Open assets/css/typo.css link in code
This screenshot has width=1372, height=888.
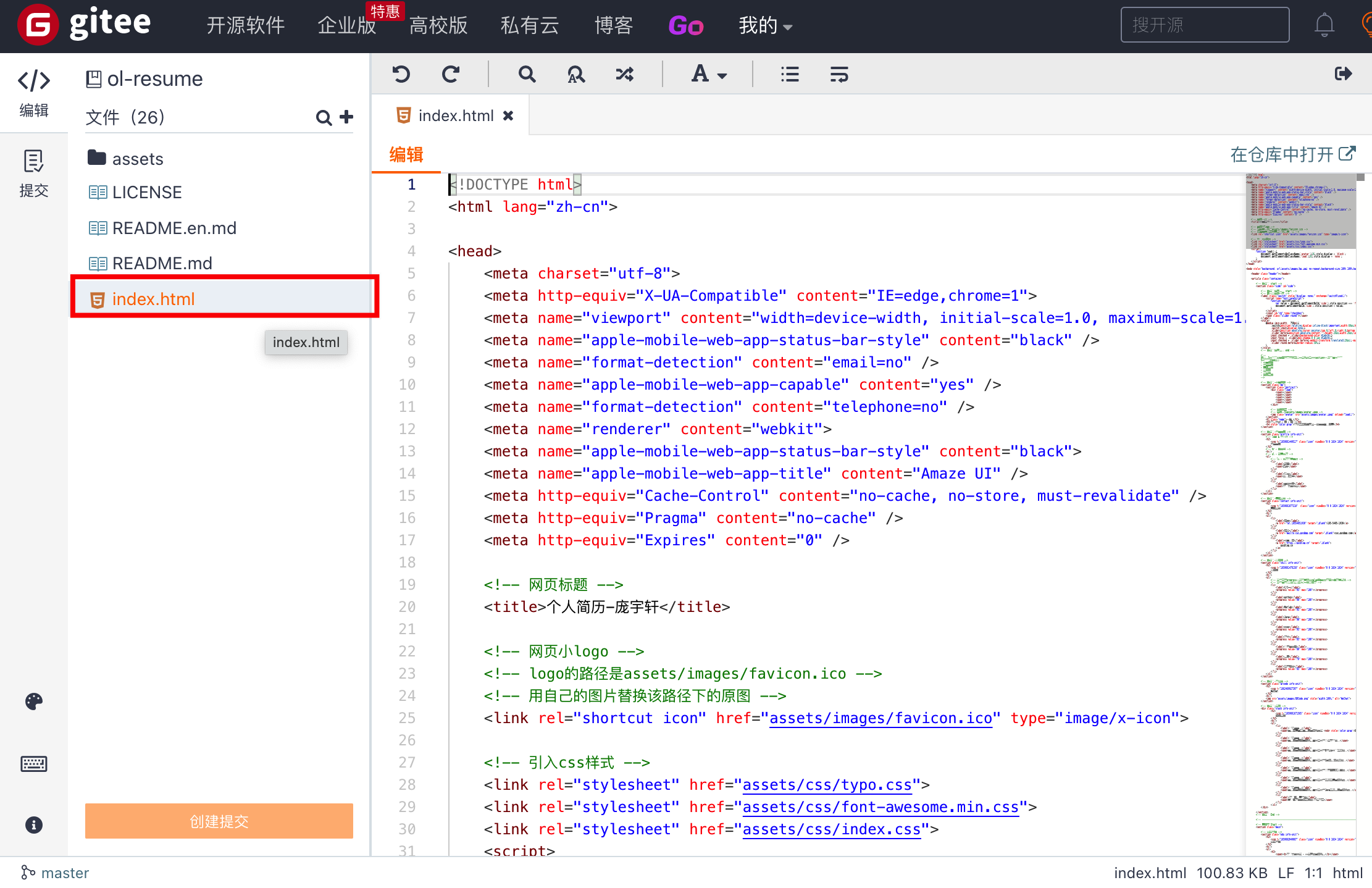827,785
